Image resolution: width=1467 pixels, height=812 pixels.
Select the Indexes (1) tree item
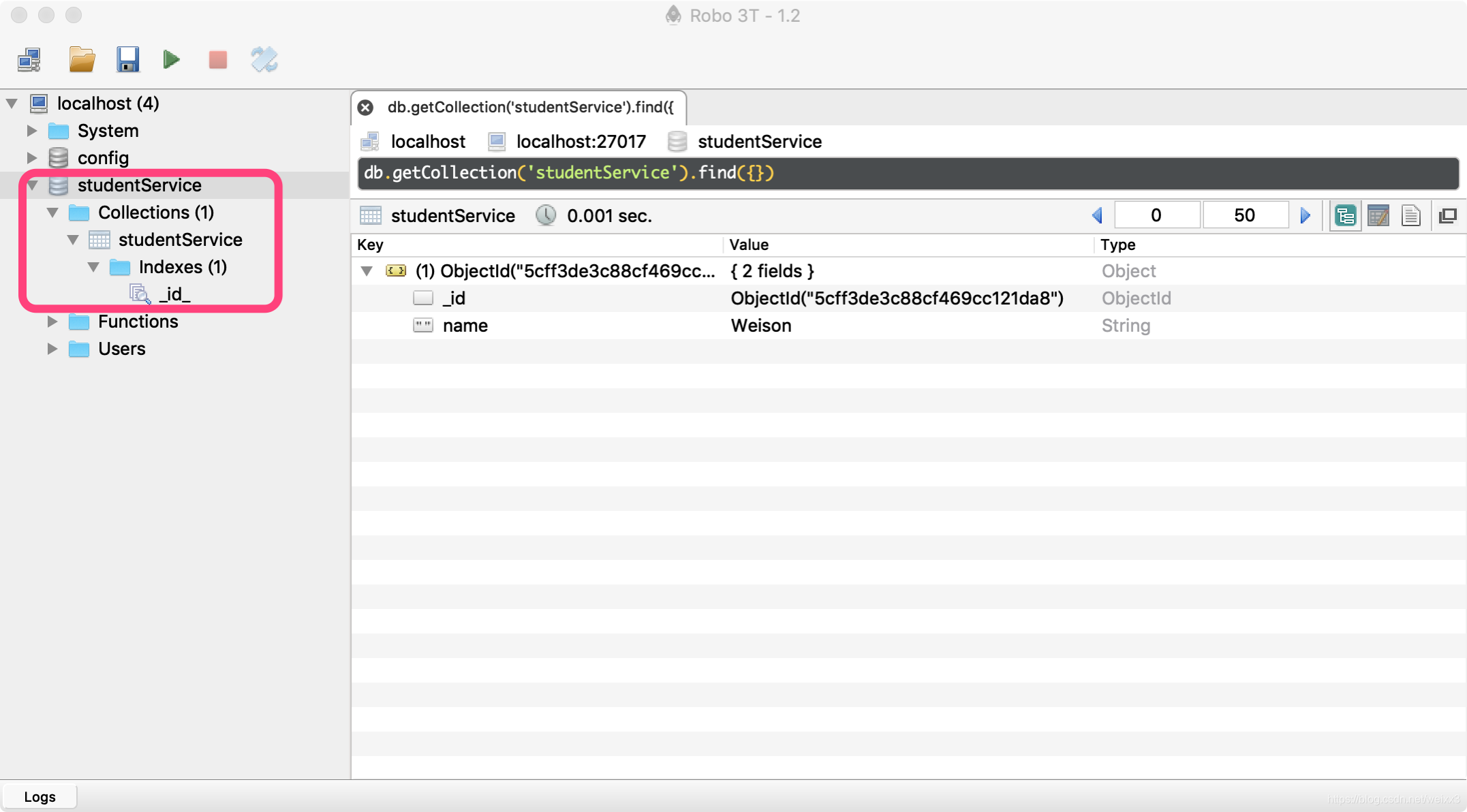pyautogui.click(x=183, y=267)
